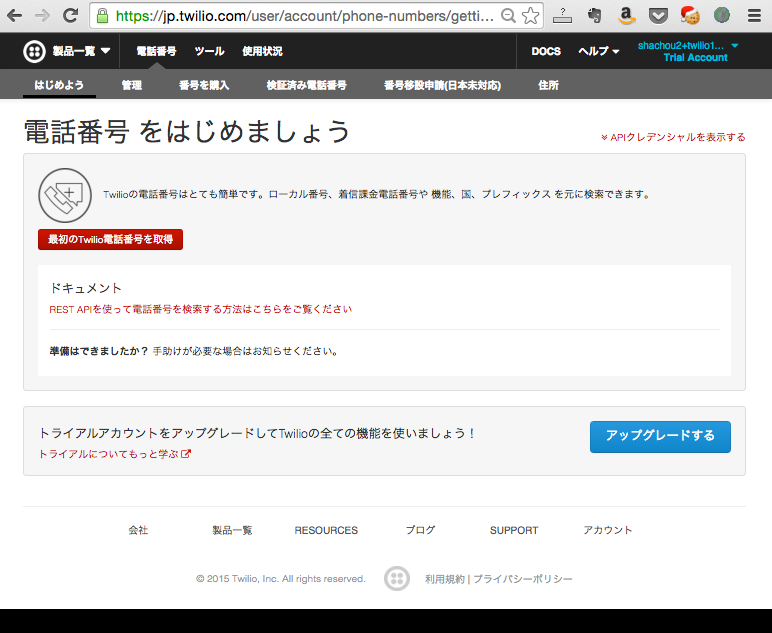
Task: Expand APIクレデンシャルを表示する
Action: pos(673,137)
